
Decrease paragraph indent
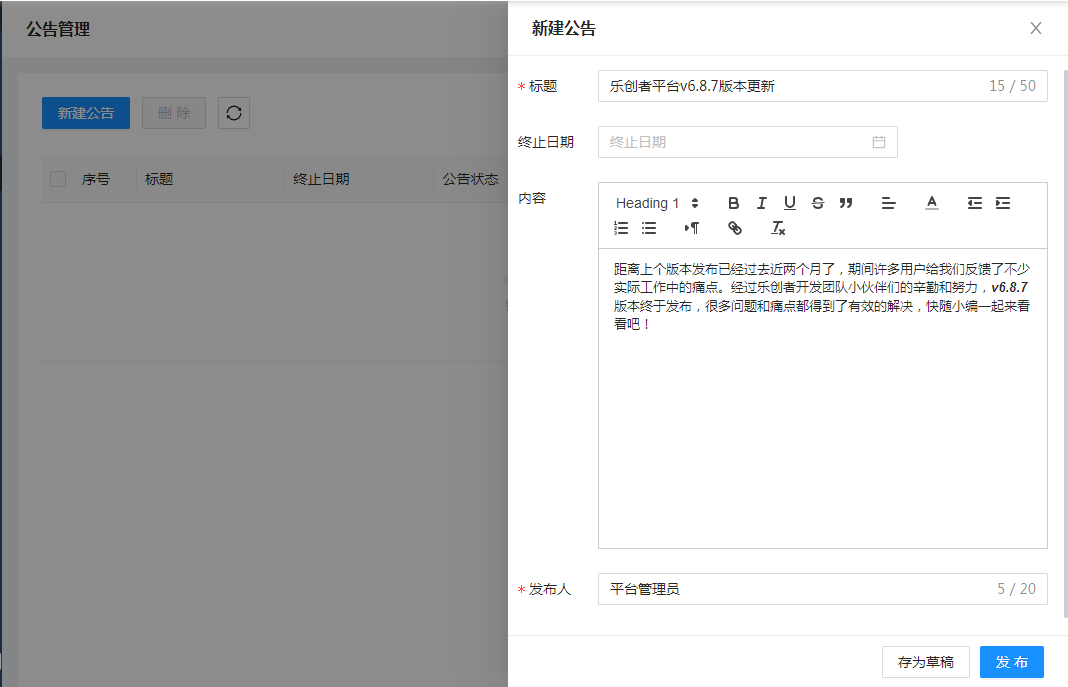pyautogui.click(x=974, y=203)
